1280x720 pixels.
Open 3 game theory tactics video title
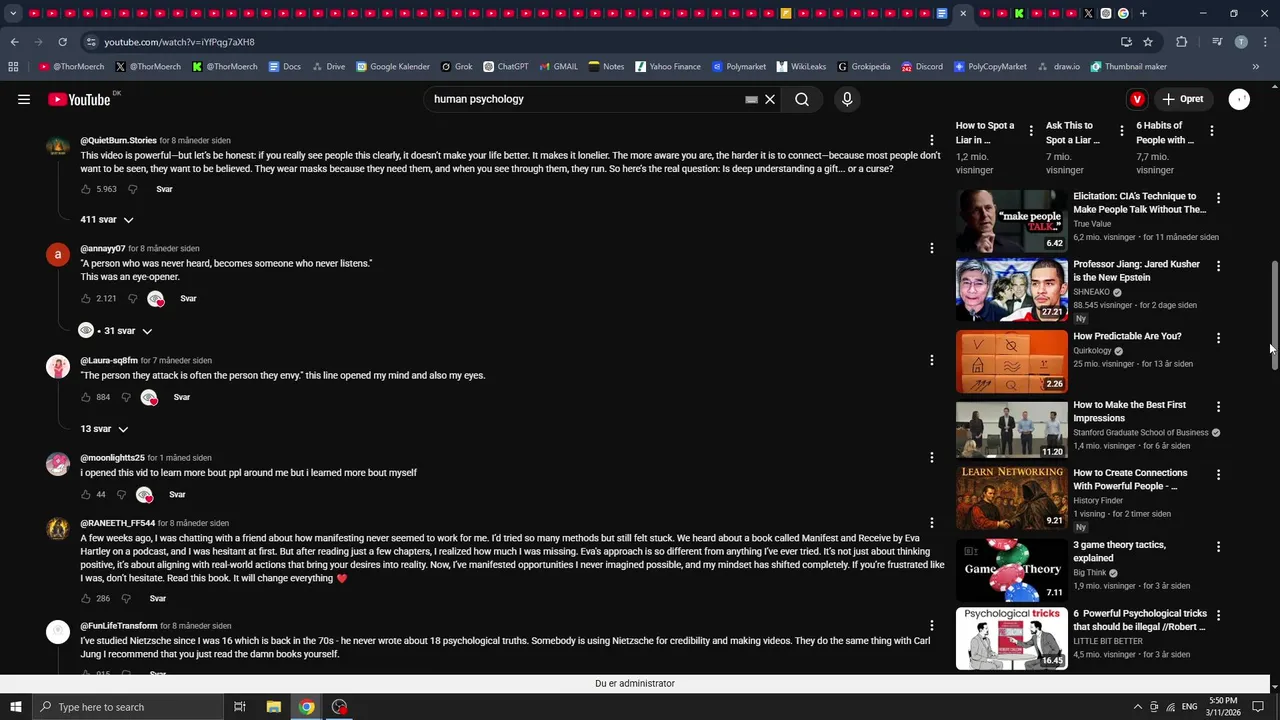tap(1119, 551)
